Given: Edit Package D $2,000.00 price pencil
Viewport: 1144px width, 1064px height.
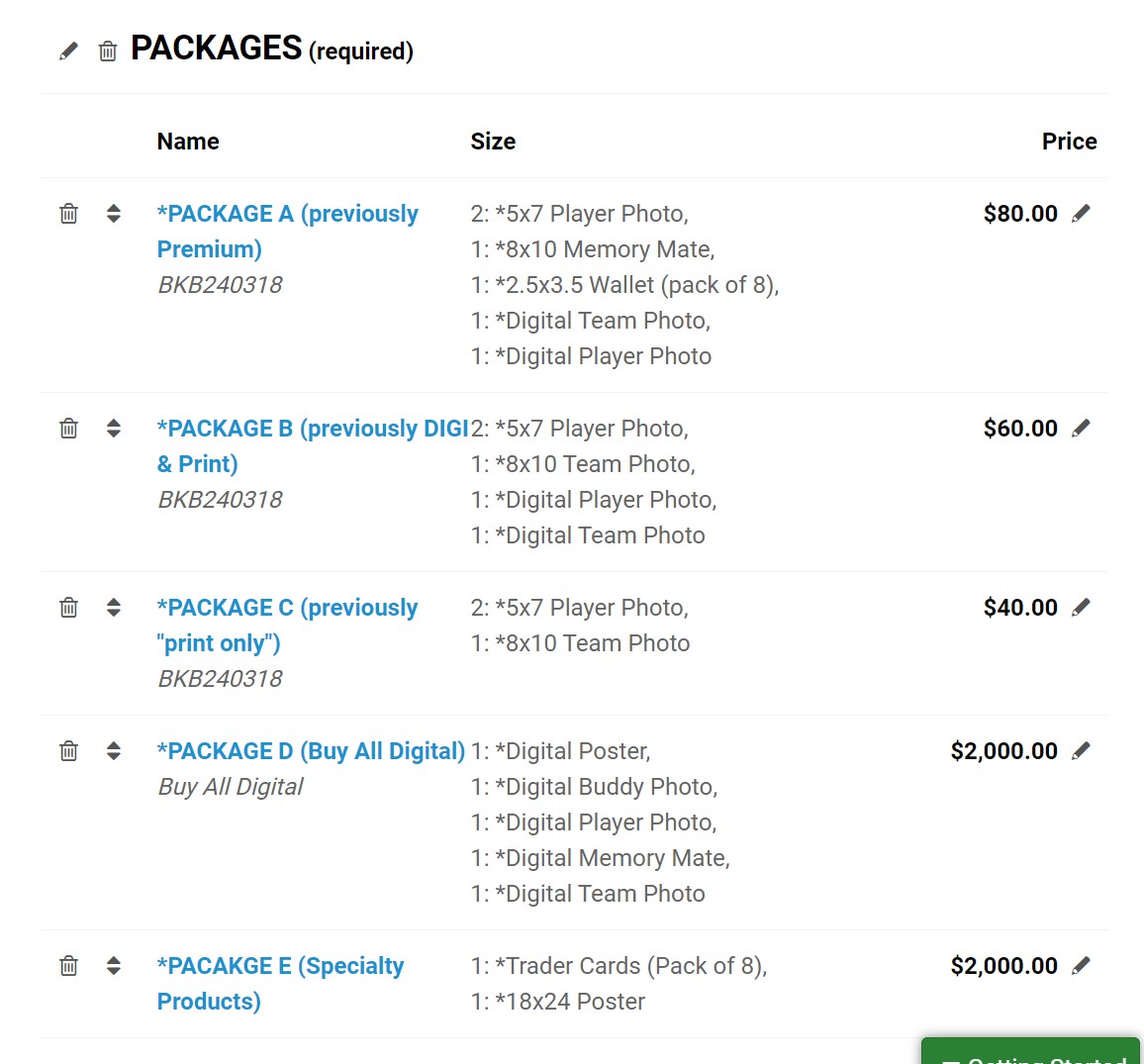Looking at the screenshot, I should pyautogui.click(x=1081, y=750).
